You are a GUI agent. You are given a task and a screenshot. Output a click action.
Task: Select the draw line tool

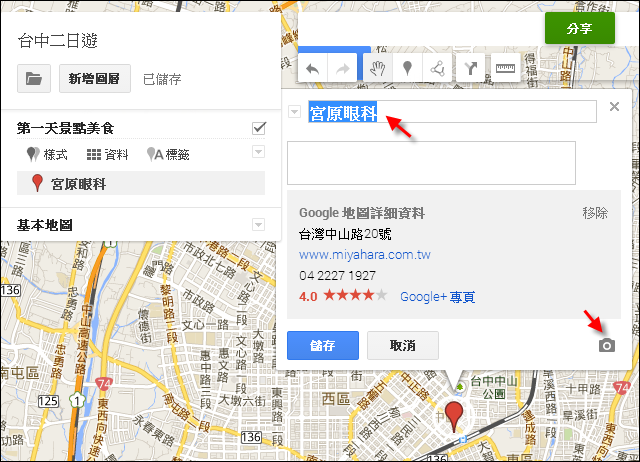(437, 69)
